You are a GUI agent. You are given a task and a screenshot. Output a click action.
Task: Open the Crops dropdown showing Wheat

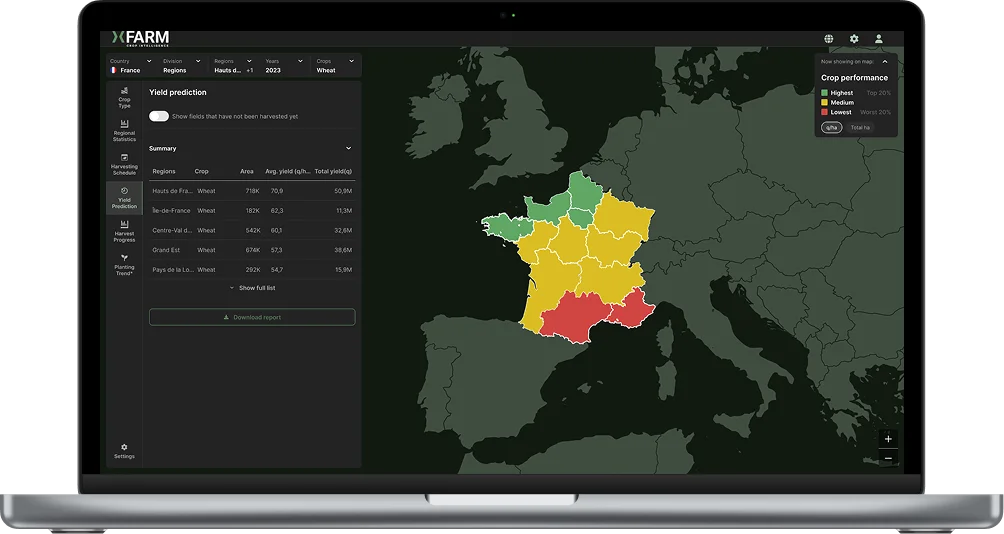(x=336, y=65)
